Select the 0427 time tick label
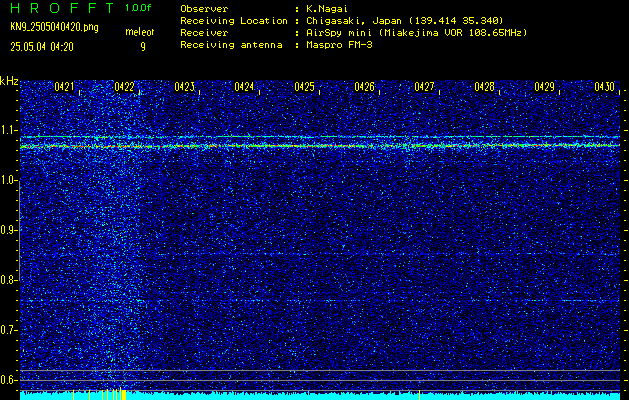 [424, 86]
